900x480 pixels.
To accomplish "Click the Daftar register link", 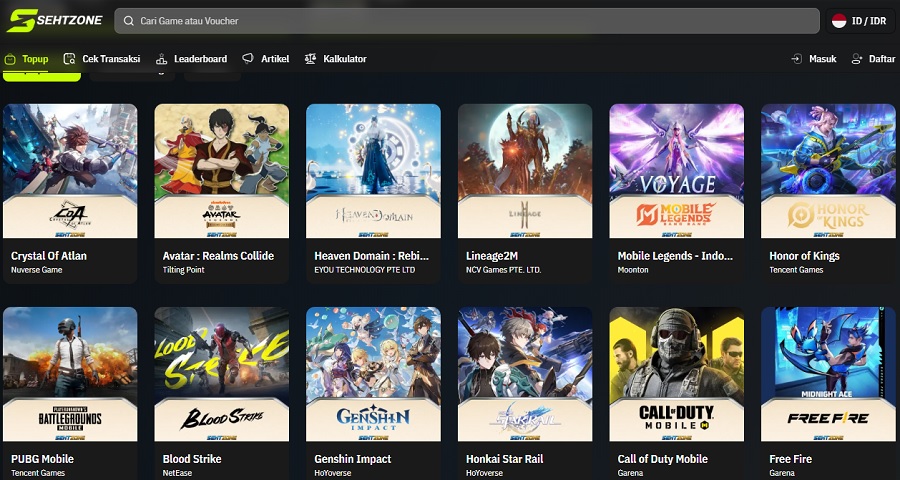I will 873,59.
